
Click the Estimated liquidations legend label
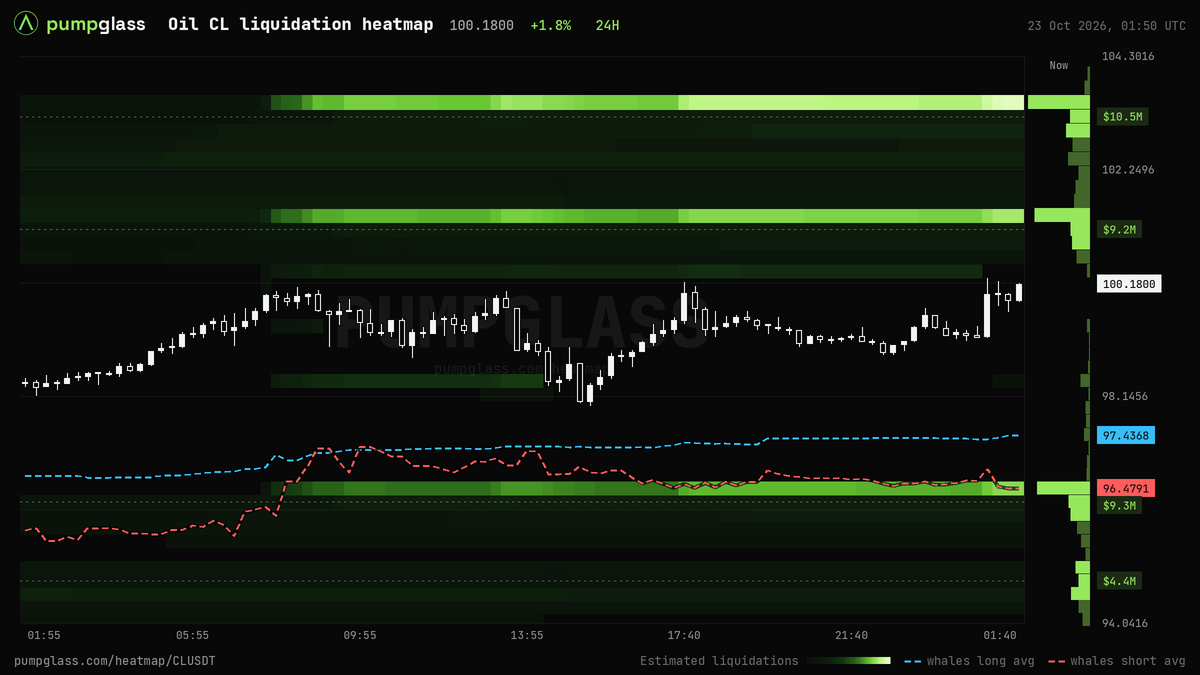[x=719, y=661]
